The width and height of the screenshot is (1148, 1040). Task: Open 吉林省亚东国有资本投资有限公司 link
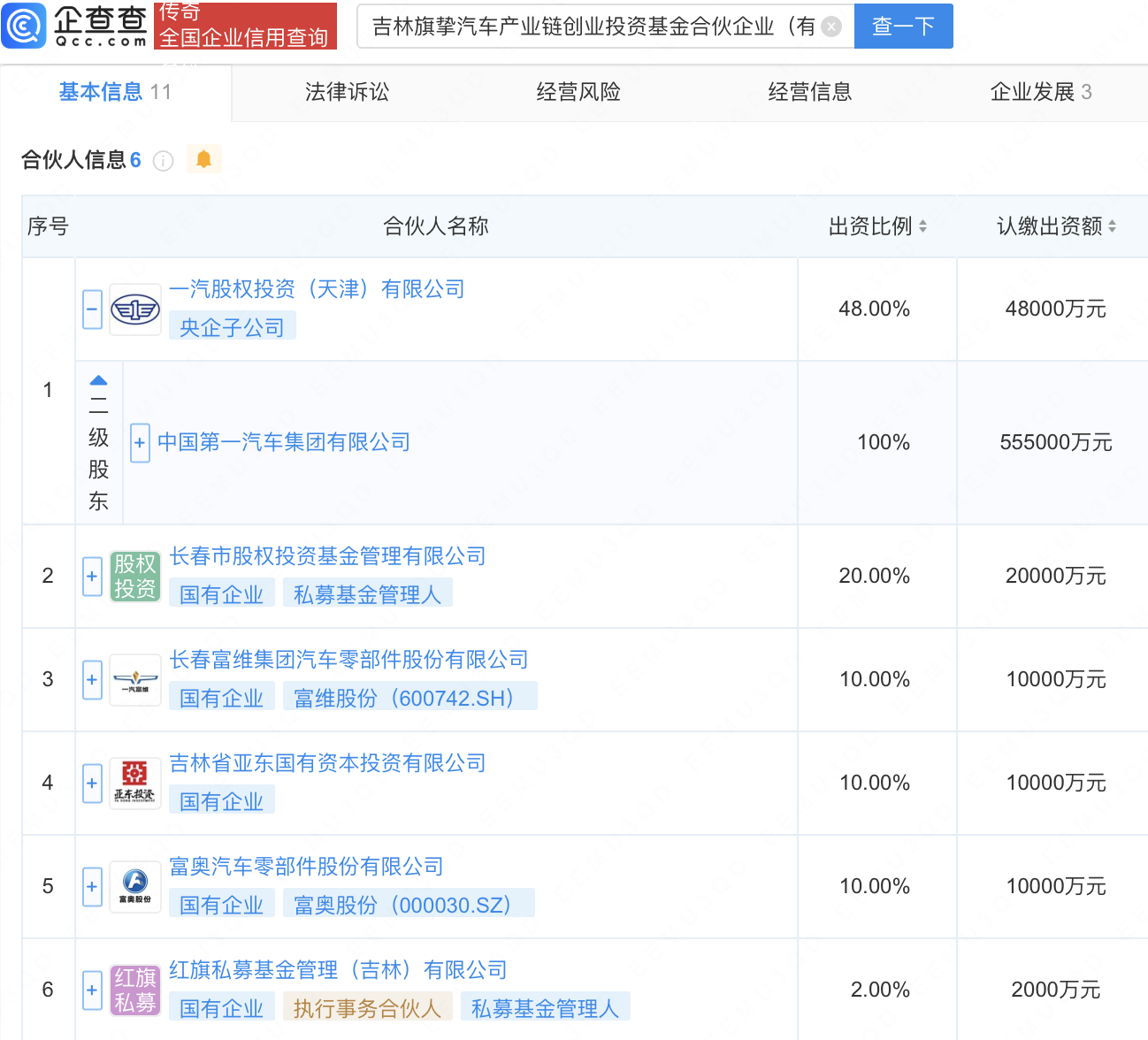coord(327,763)
